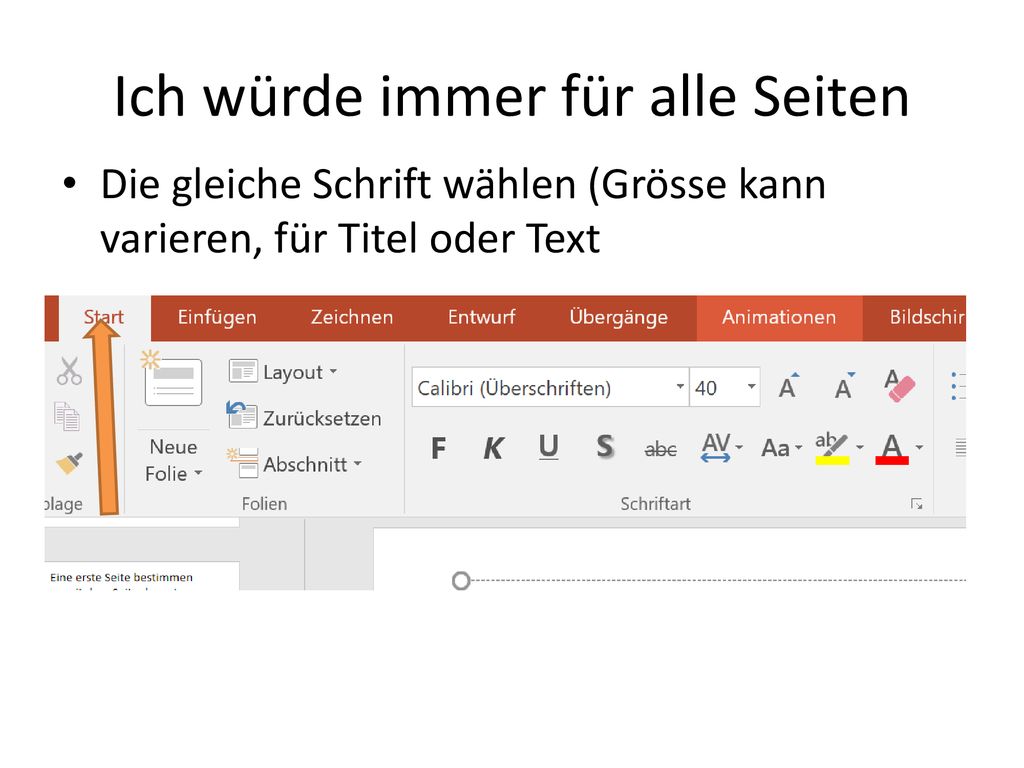Apply the red font color

click(x=892, y=449)
